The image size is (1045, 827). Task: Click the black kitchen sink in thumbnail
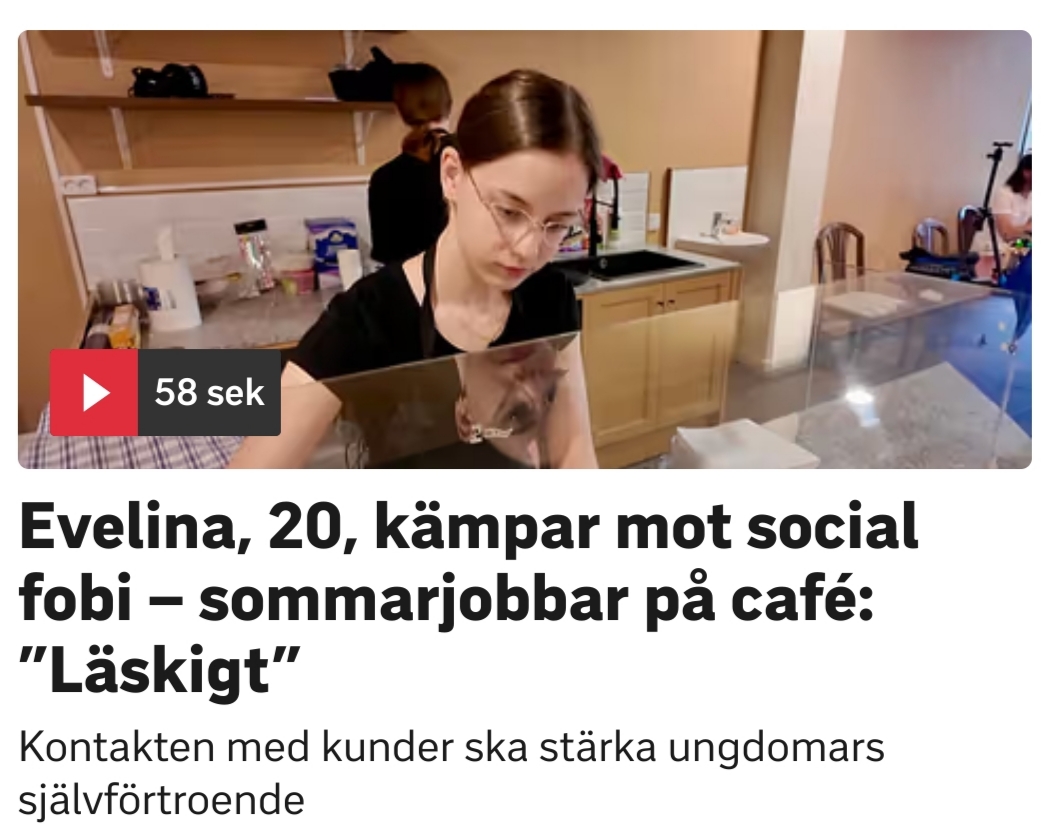click(626, 265)
